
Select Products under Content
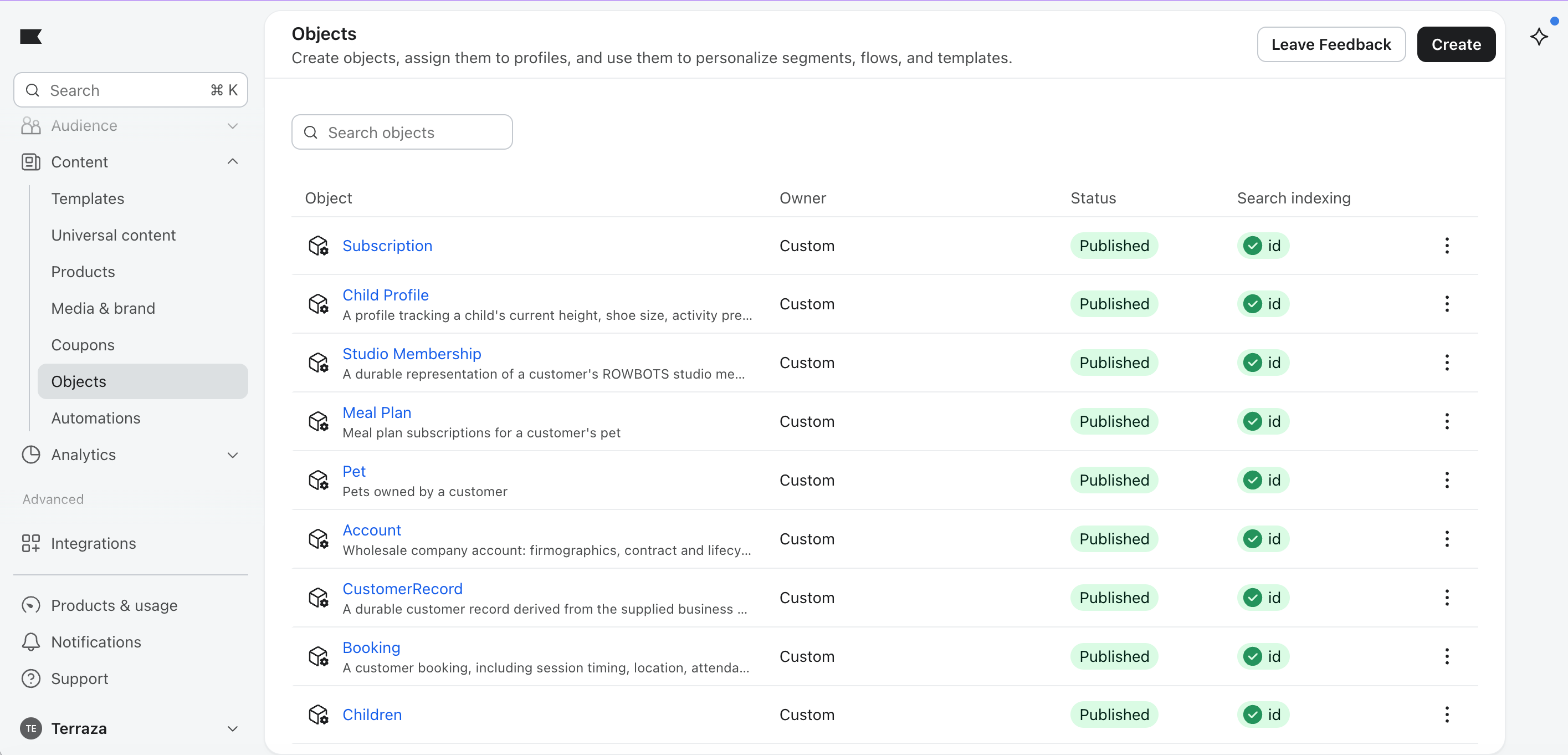(83, 272)
